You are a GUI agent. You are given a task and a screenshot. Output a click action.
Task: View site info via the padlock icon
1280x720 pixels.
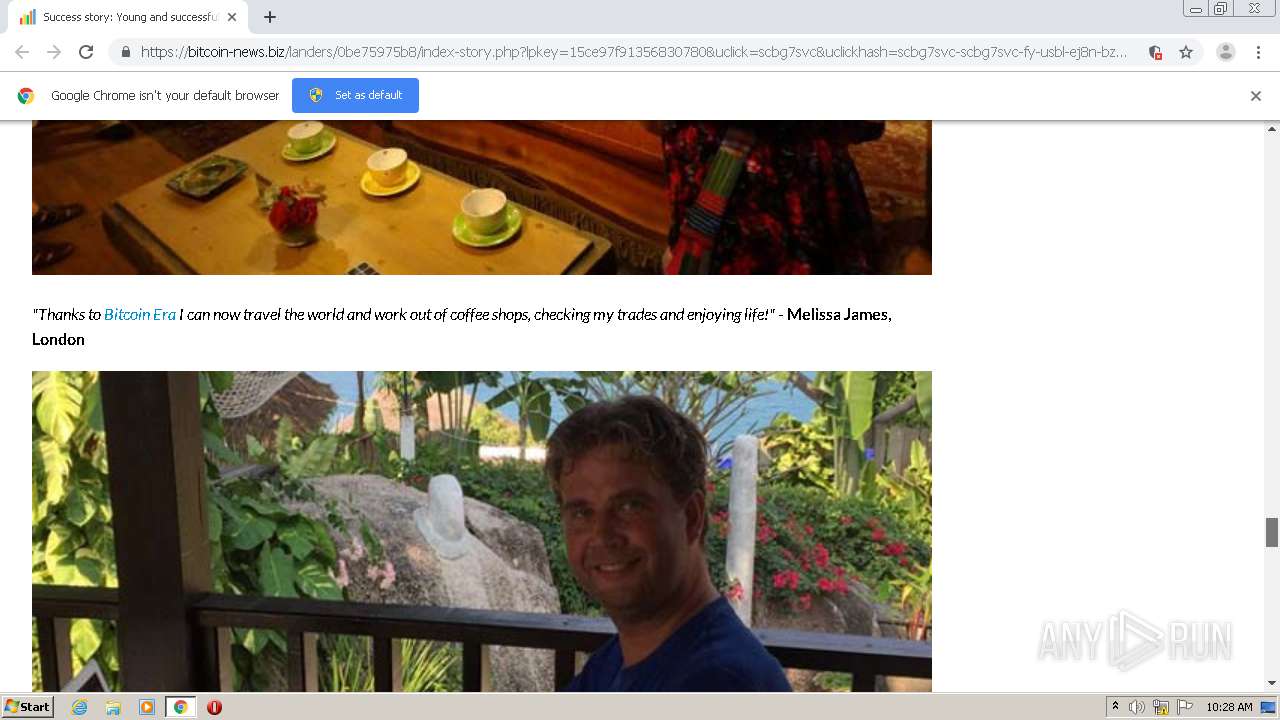(x=125, y=52)
